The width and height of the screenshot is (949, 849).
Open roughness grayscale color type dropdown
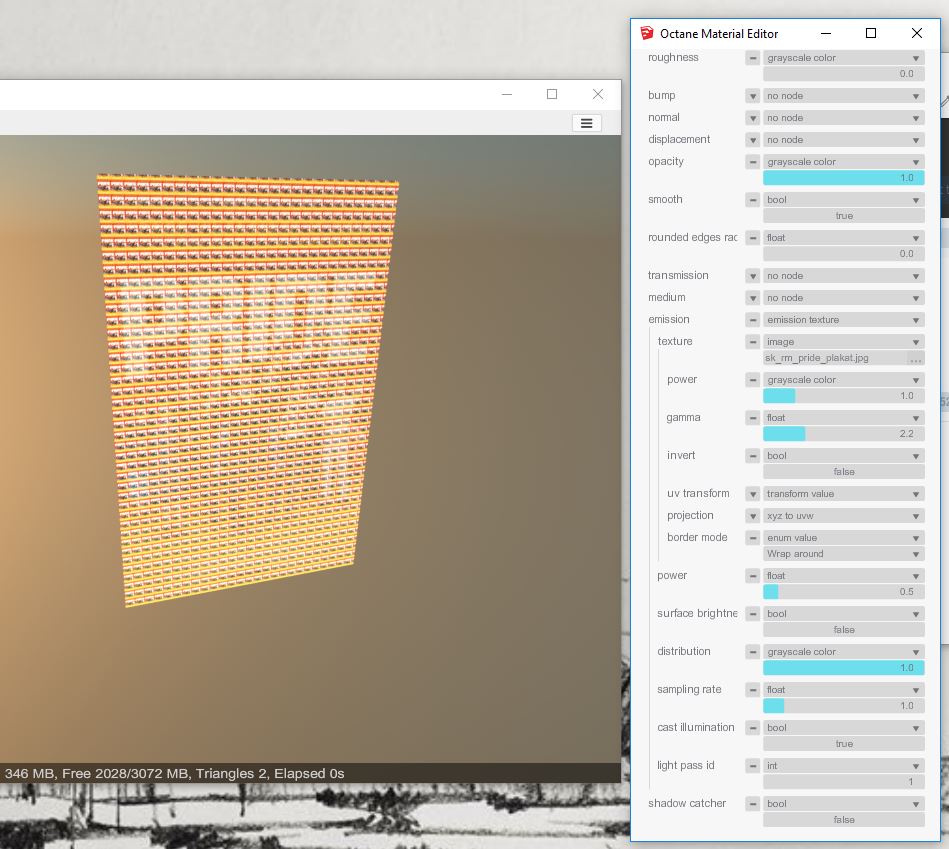click(844, 58)
